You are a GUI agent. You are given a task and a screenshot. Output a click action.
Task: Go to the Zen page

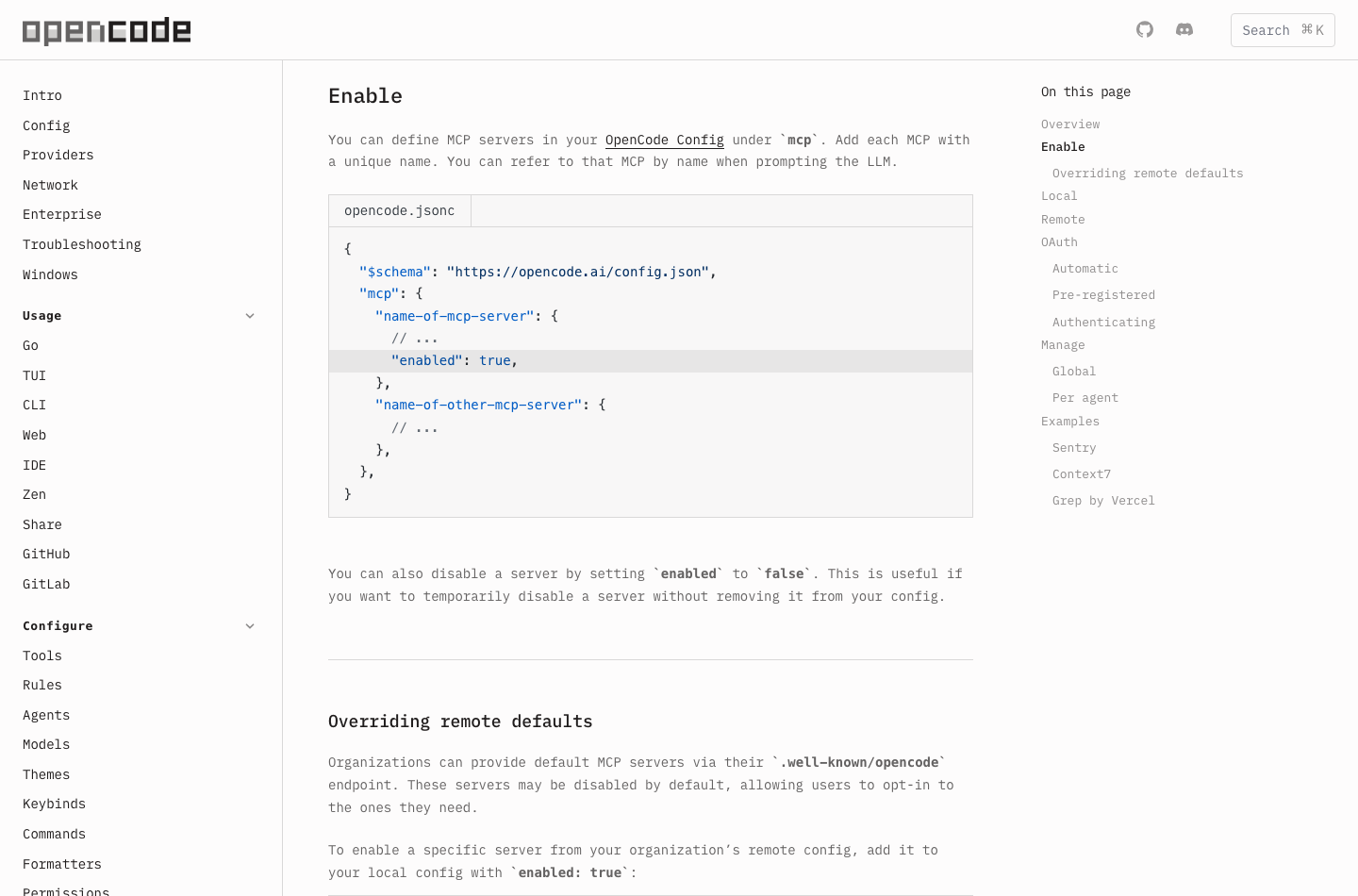pos(35,495)
